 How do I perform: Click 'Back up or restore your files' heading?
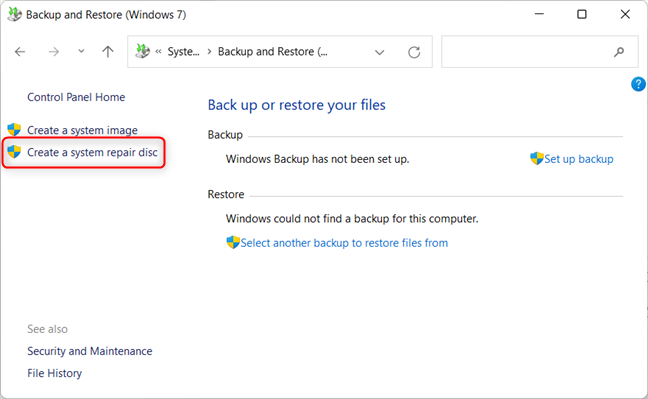[296, 105]
